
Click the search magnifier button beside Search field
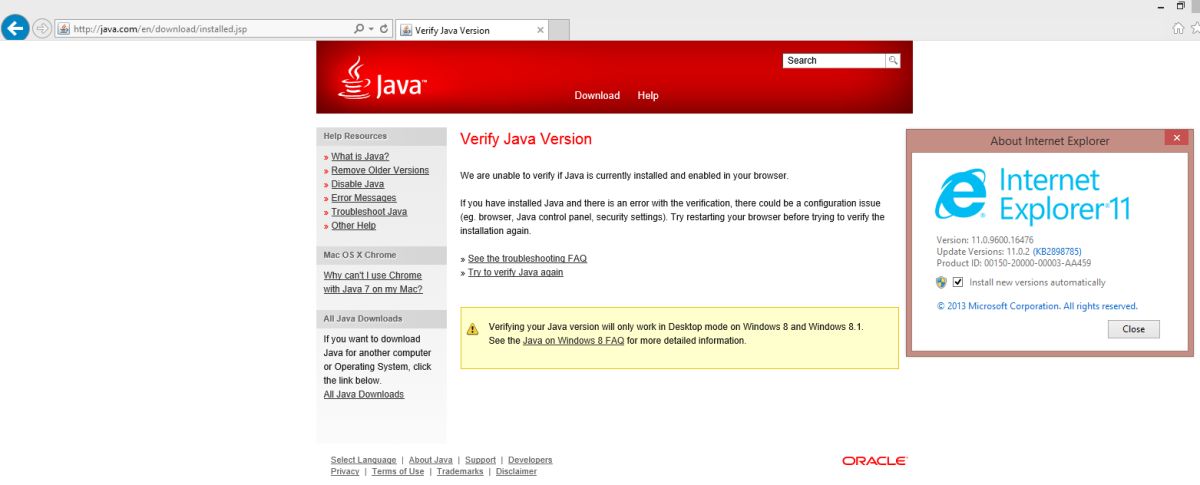893,61
